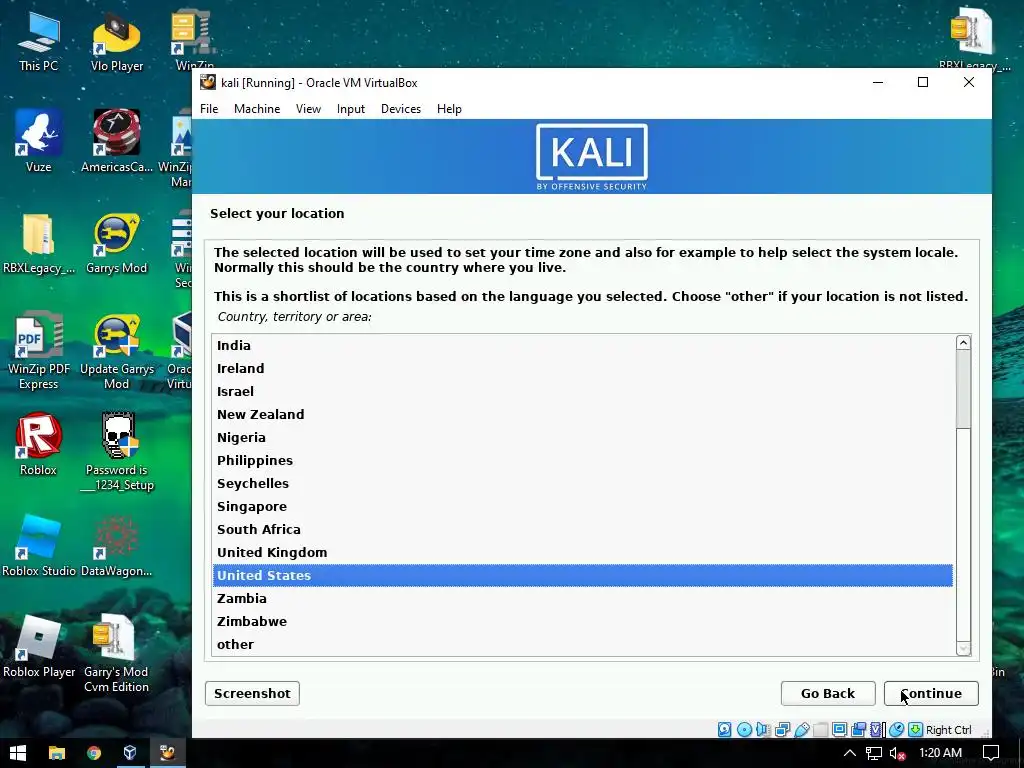Open the Machine menu
1024x768 pixels.
[257, 109]
